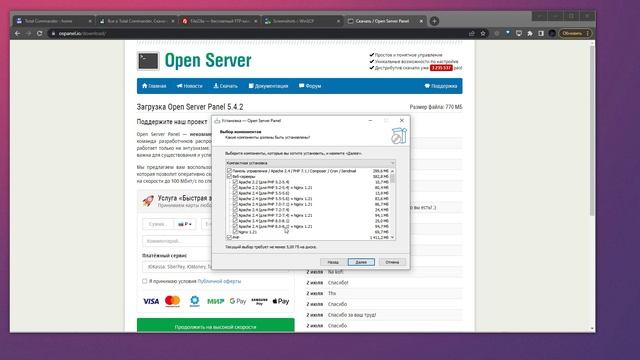Close the Total Commander home tab
This screenshot has height=360, width=640.
point(90,21)
